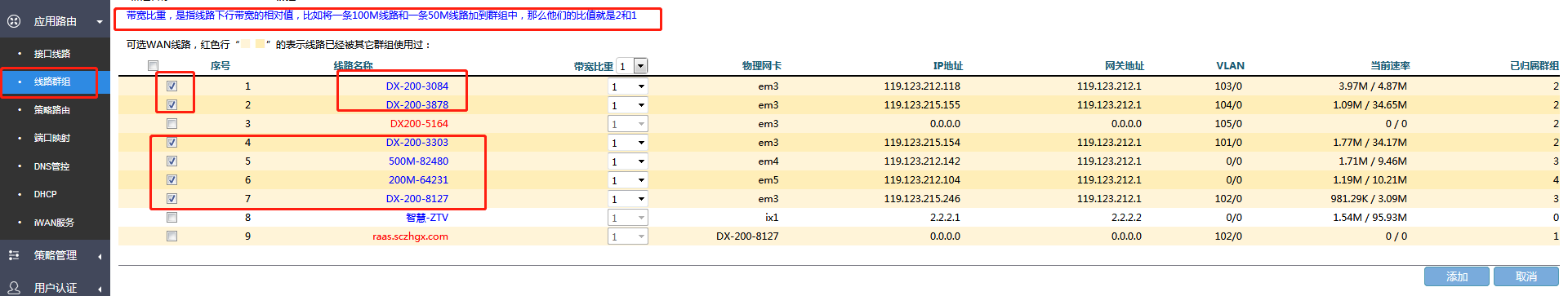Click the 应用路由 sidebar icon
Screen dimensions: 1568x296
click(13, 21)
